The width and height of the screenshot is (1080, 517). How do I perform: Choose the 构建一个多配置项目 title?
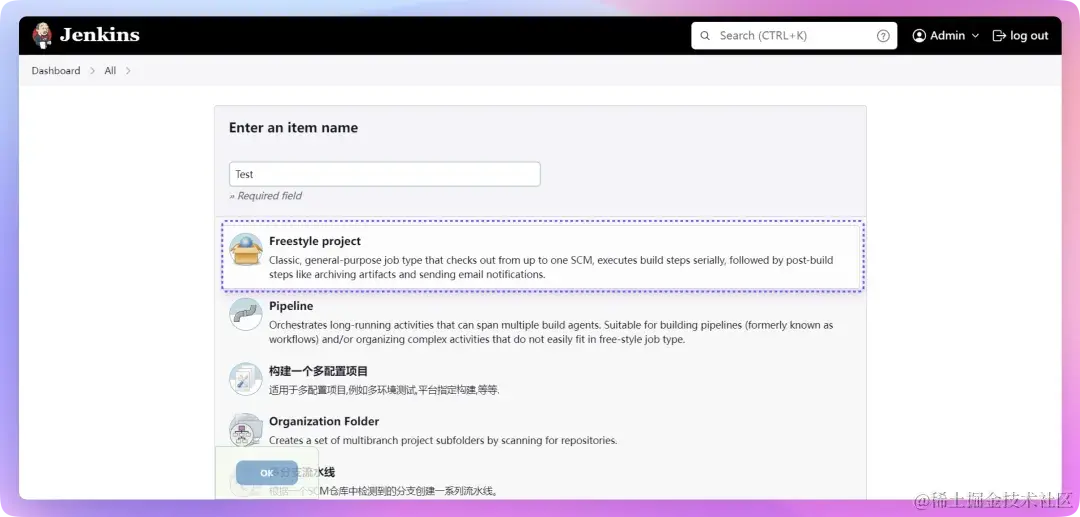(318, 371)
